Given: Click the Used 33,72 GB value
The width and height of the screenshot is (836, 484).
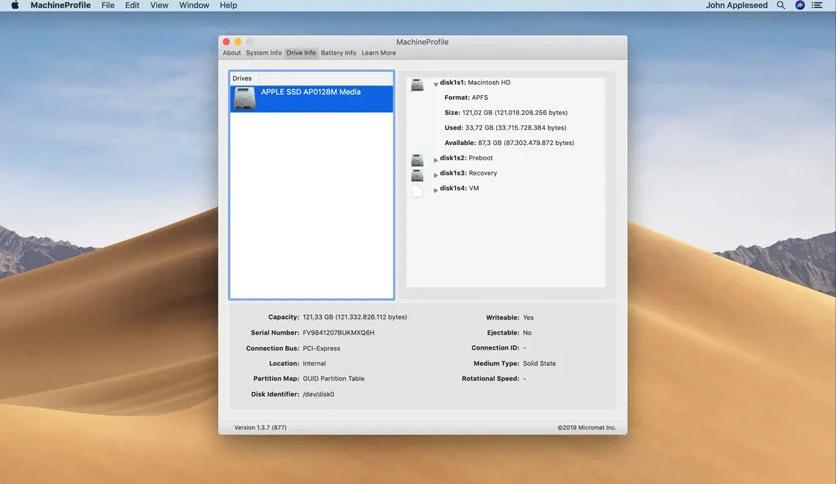Looking at the screenshot, I should coord(516,128).
